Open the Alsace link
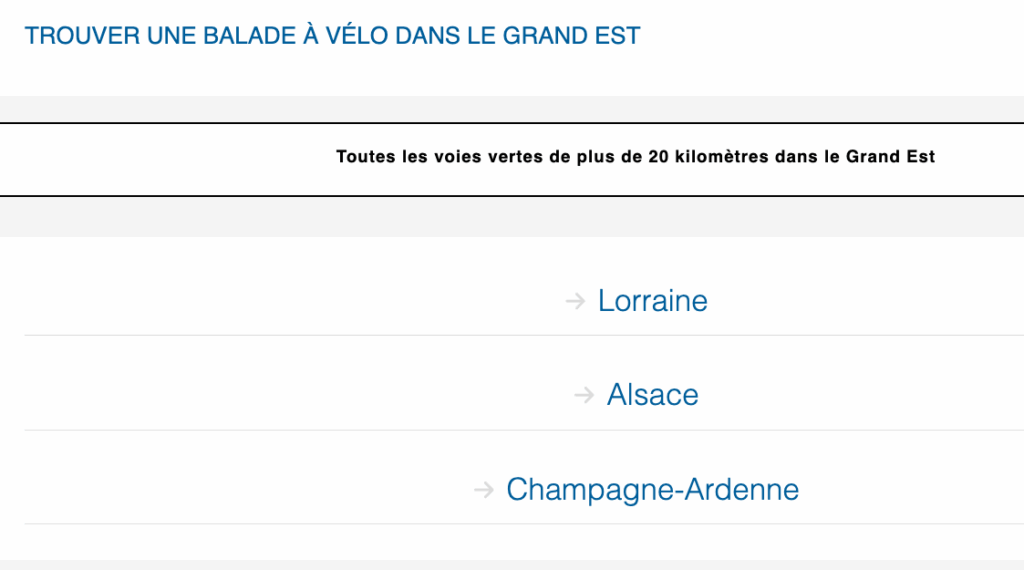 pyautogui.click(x=653, y=395)
